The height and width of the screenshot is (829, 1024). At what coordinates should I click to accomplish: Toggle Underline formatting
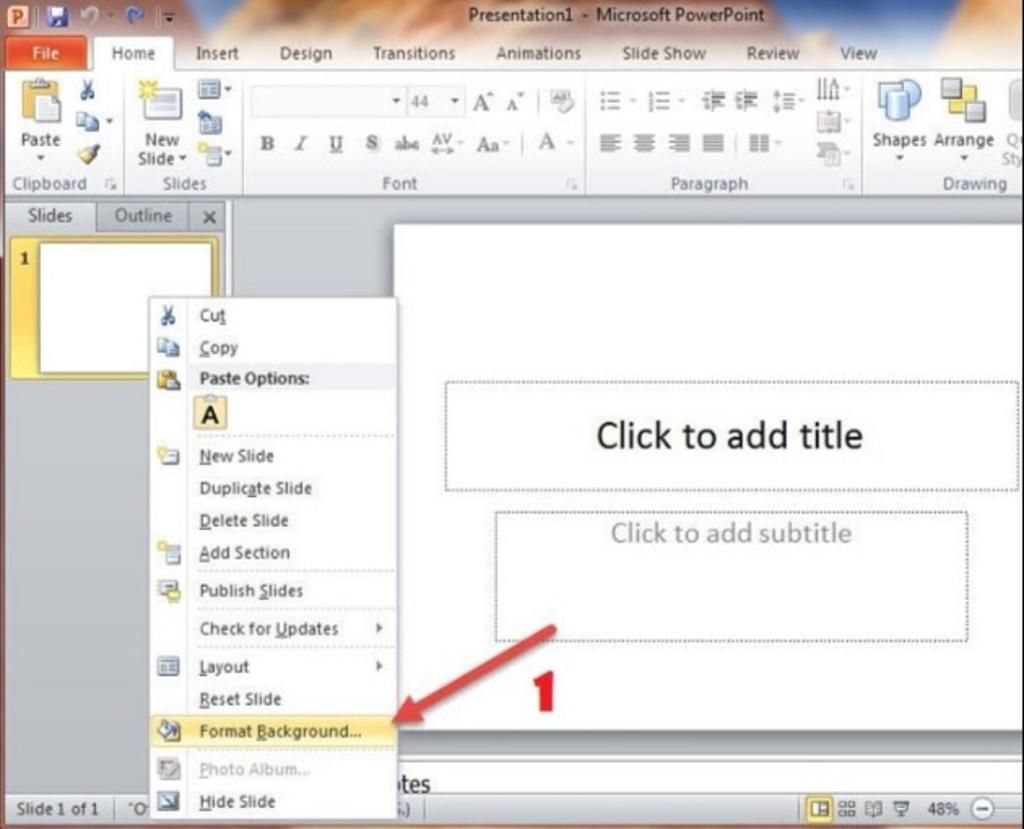click(x=336, y=143)
